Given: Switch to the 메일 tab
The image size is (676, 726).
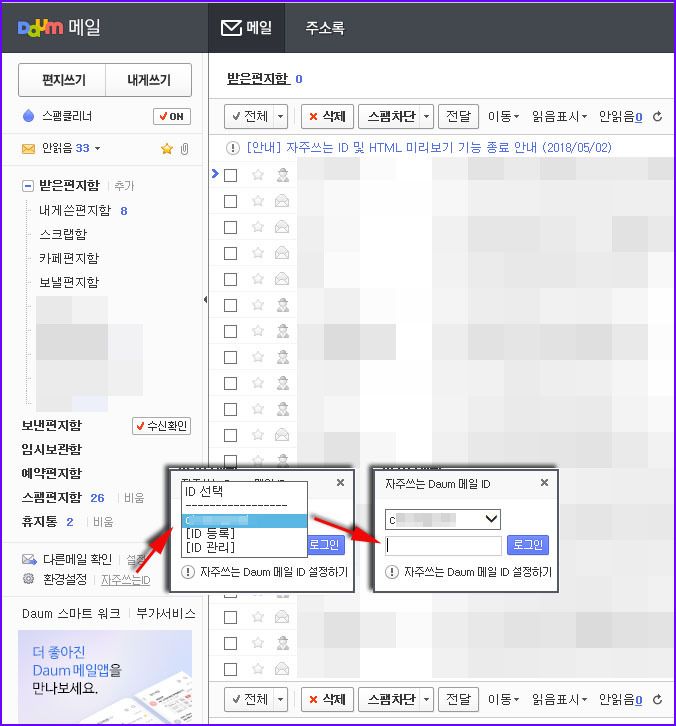Looking at the screenshot, I should (246, 28).
